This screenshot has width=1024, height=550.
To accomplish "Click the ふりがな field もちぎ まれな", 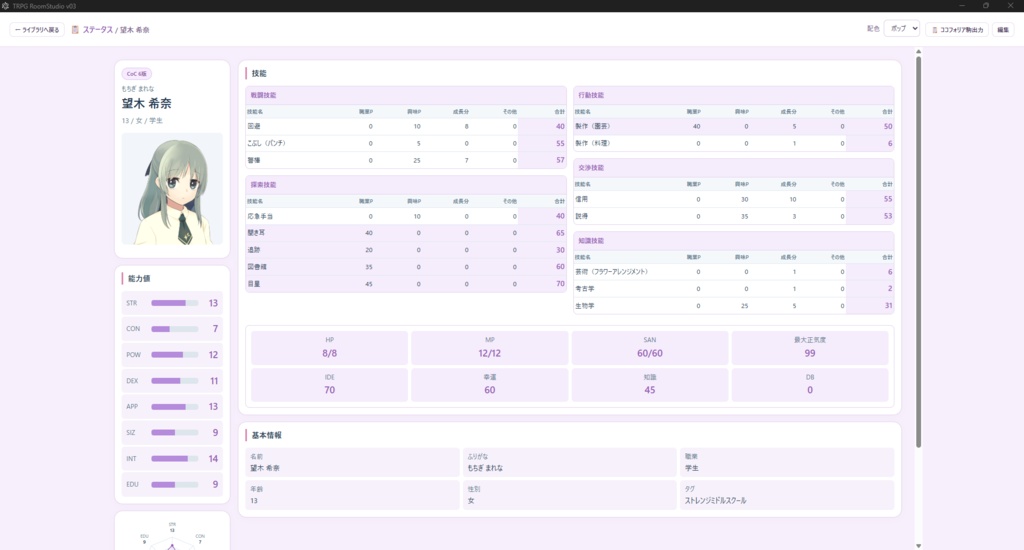I will 569,462.
